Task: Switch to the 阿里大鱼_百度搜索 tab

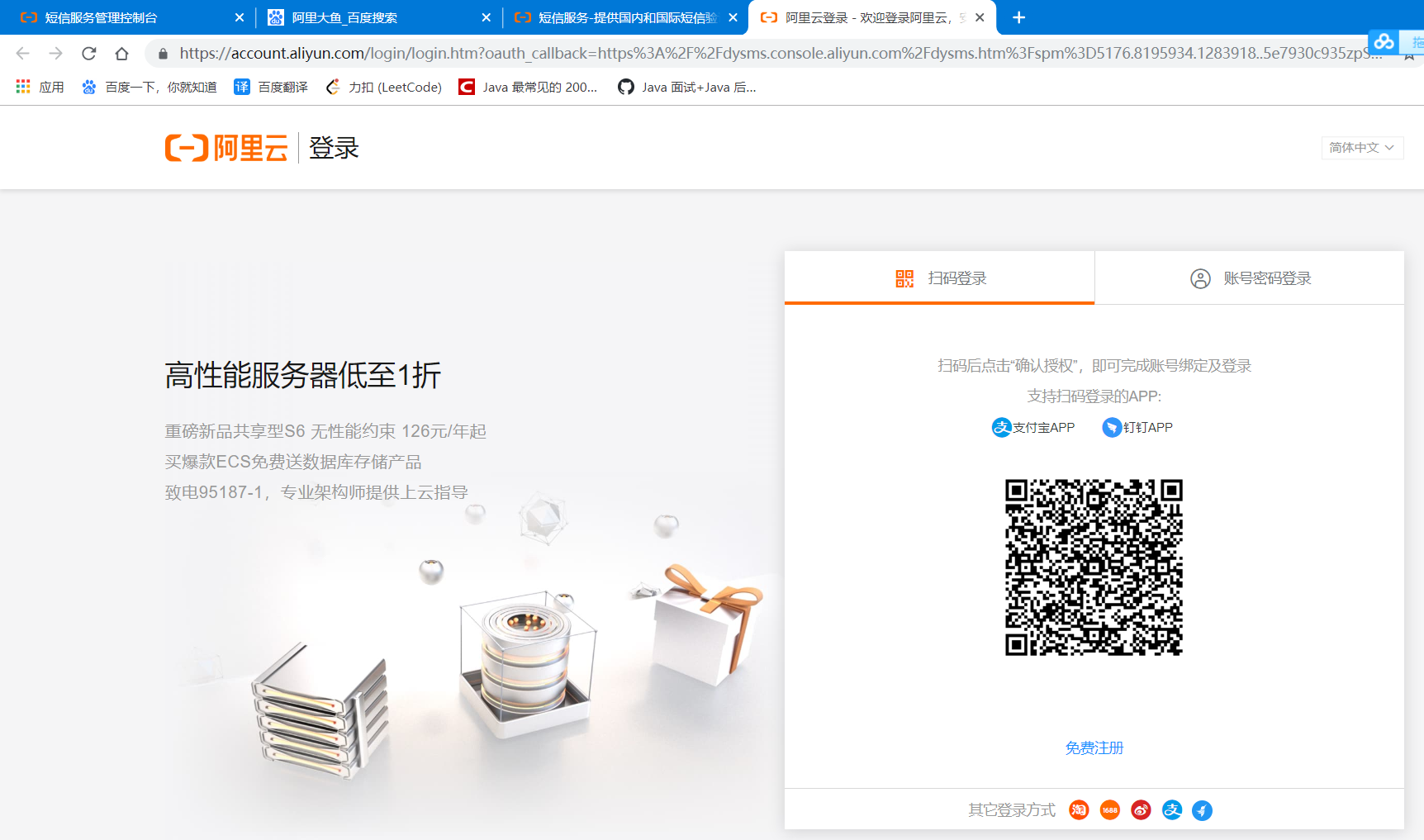Action: tap(378, 17)
